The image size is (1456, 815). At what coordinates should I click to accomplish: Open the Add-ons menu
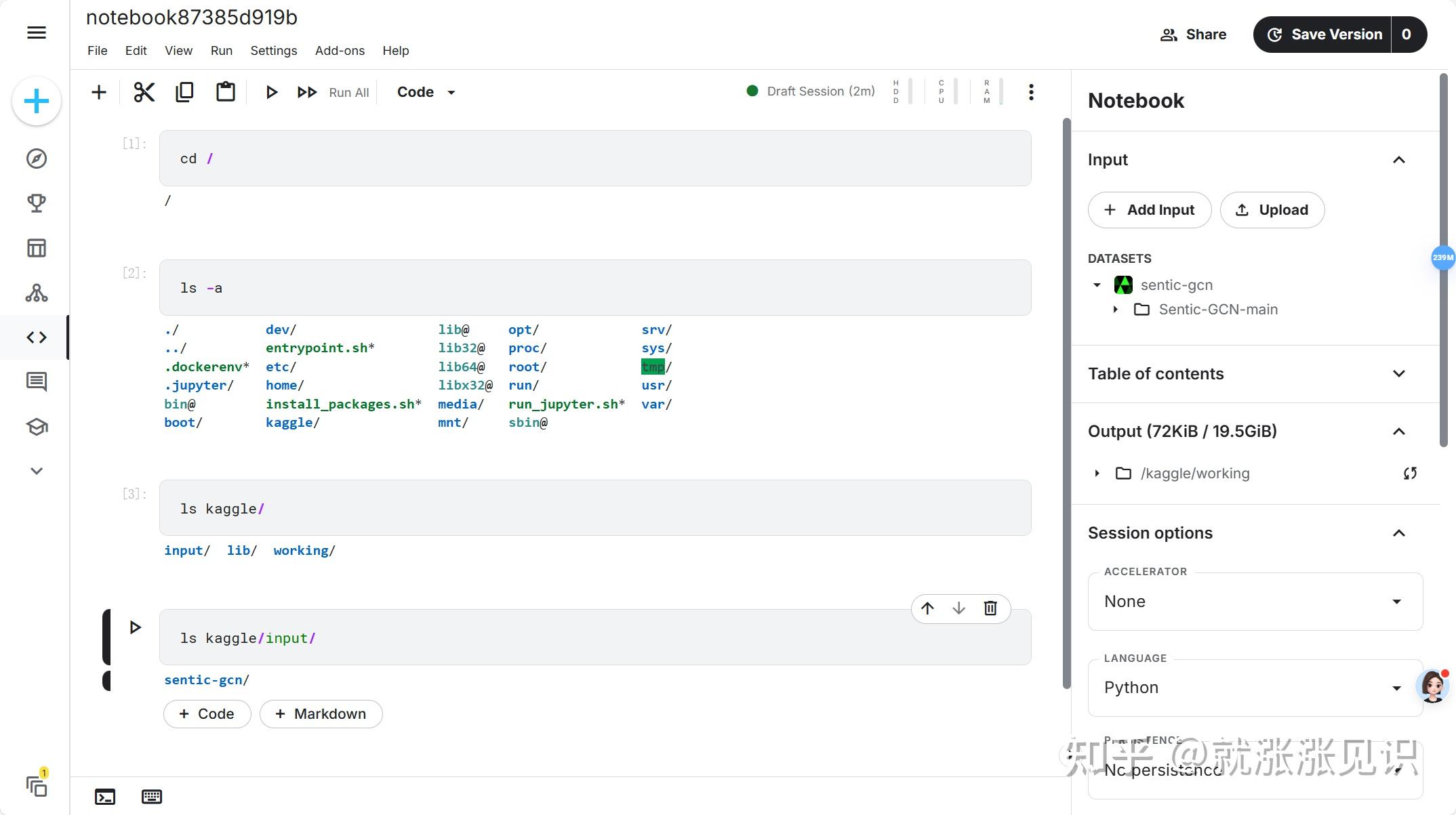coord(340,51)
